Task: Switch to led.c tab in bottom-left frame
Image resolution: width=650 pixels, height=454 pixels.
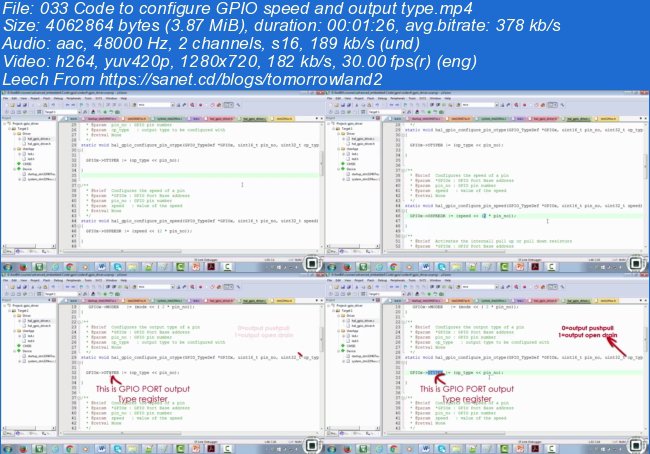Action: click(196, 301)
